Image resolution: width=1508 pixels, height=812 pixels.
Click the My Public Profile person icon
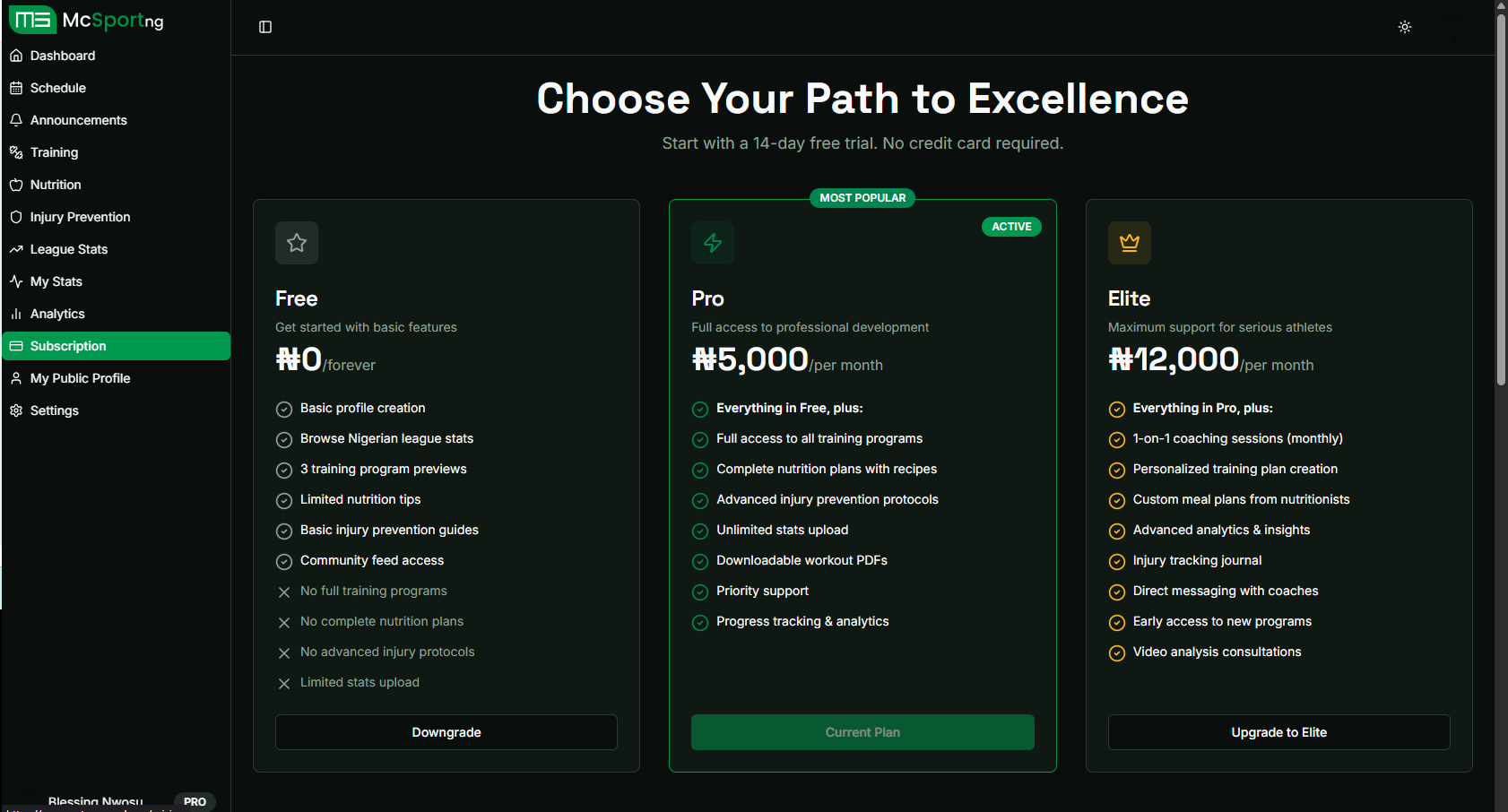(x=16, y=378)
